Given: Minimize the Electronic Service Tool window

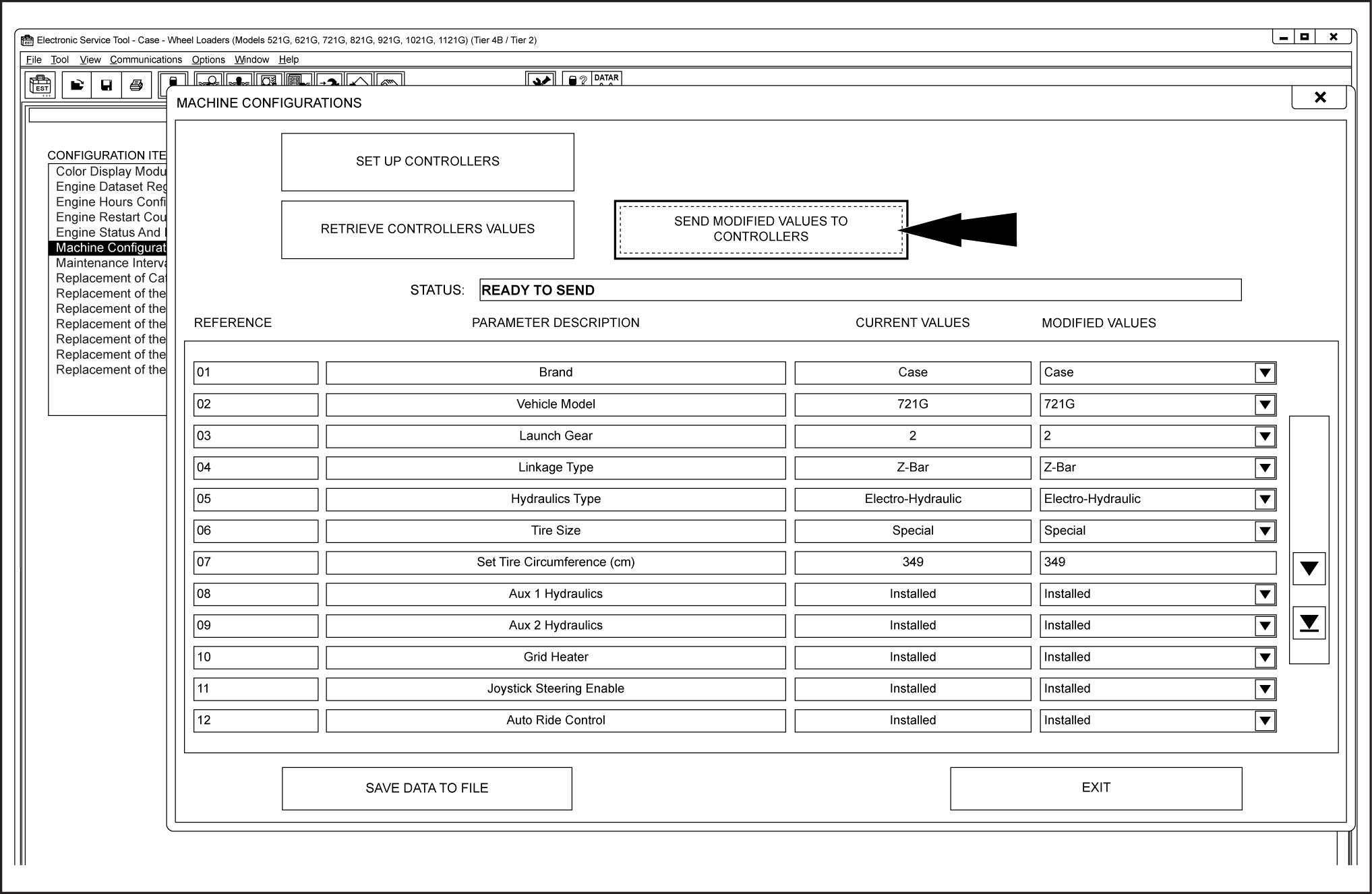Looking at the screenshot, I should pyautogui.click(x=1283, y=37).
